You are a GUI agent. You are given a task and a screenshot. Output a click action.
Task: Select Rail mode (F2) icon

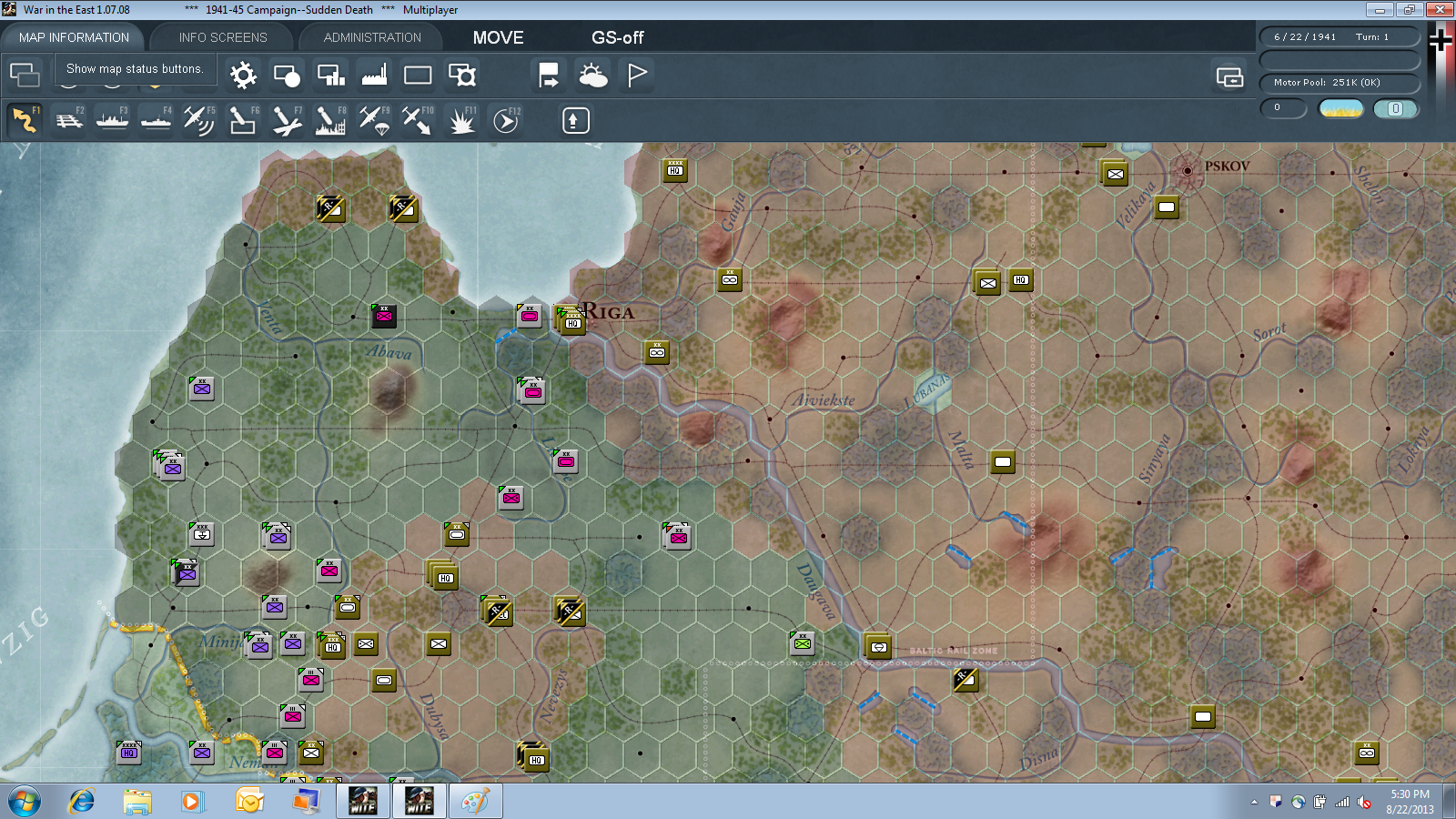(68, 120)
